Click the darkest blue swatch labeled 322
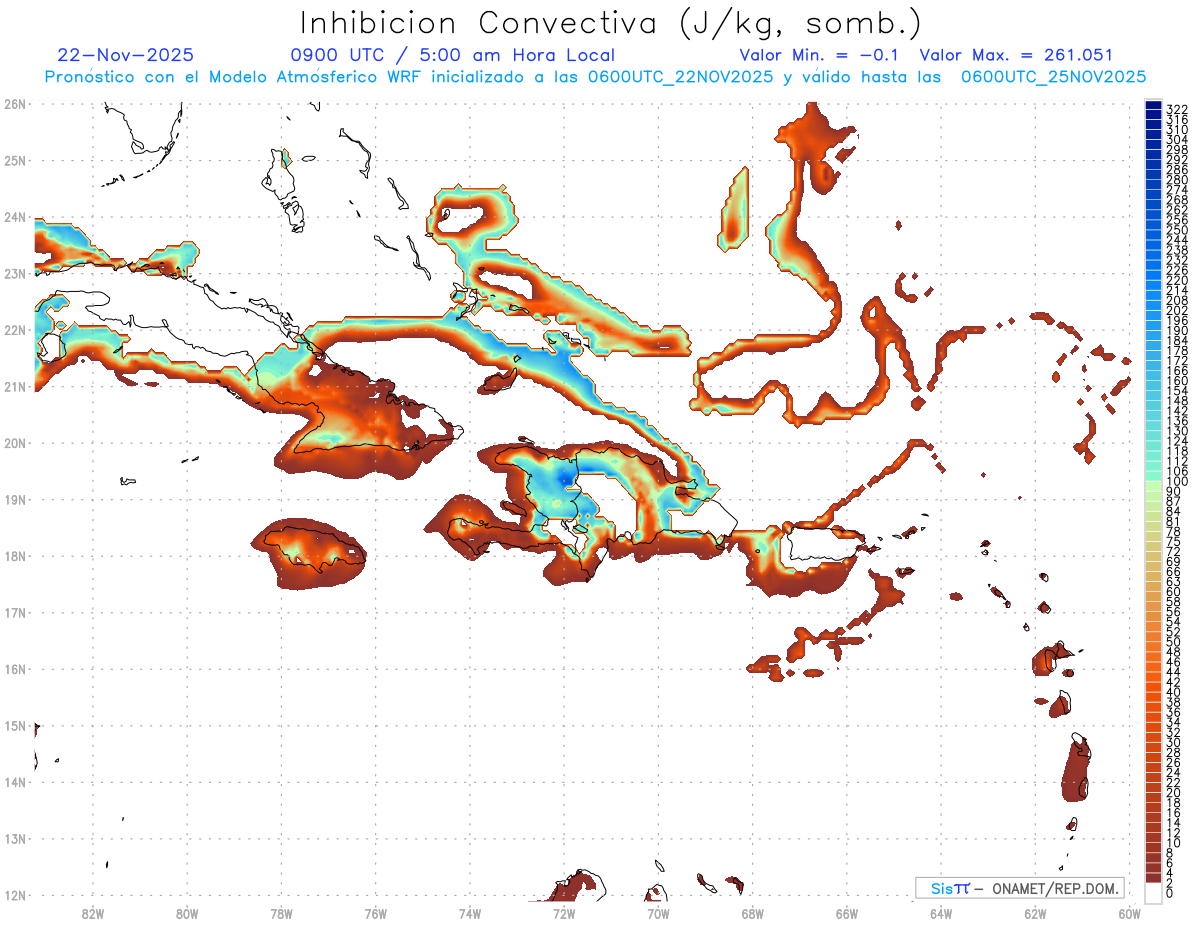 [x=1154, y=105]
